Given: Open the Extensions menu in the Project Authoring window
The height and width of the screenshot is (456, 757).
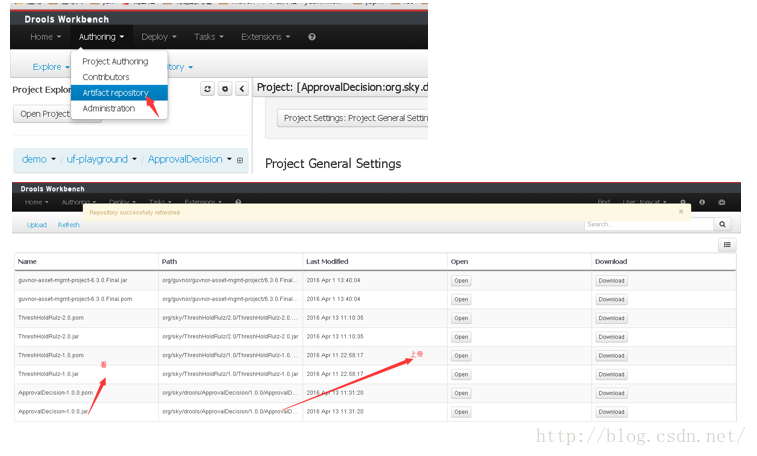Looking at the screenshot, I should [266, 37].
